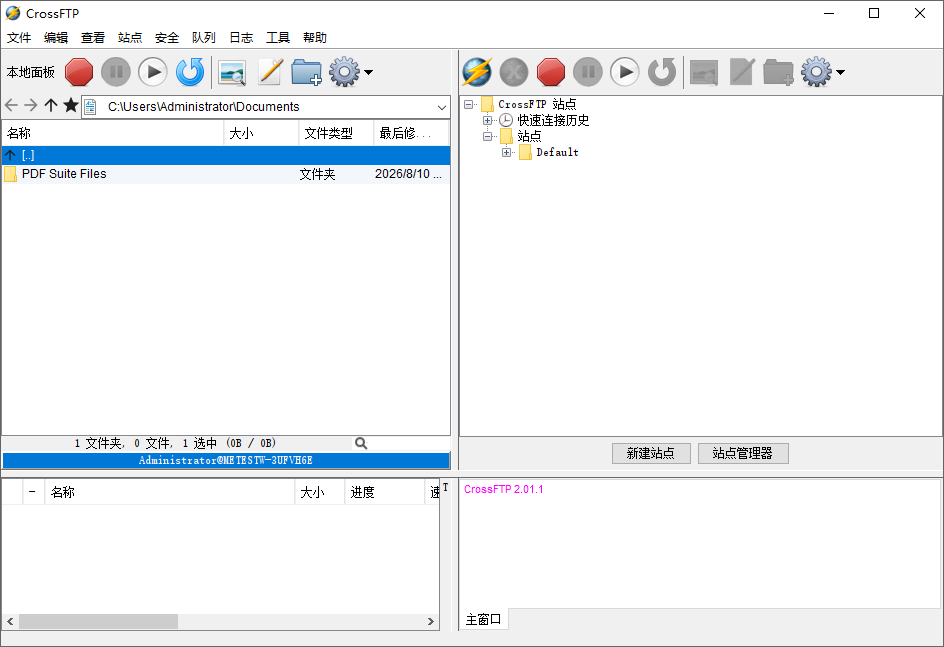Screen dimensions: 944x647
Task: Go back with left arrow navigation
Action: click(x=11, y=106)
